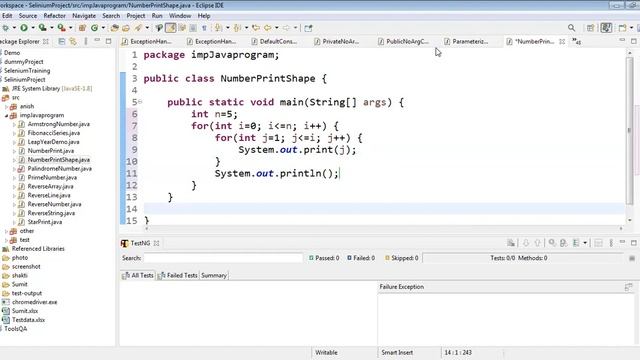Click Previous Annotation arrow icon
This screenshot has height=360, width=640.
point(237,28)
